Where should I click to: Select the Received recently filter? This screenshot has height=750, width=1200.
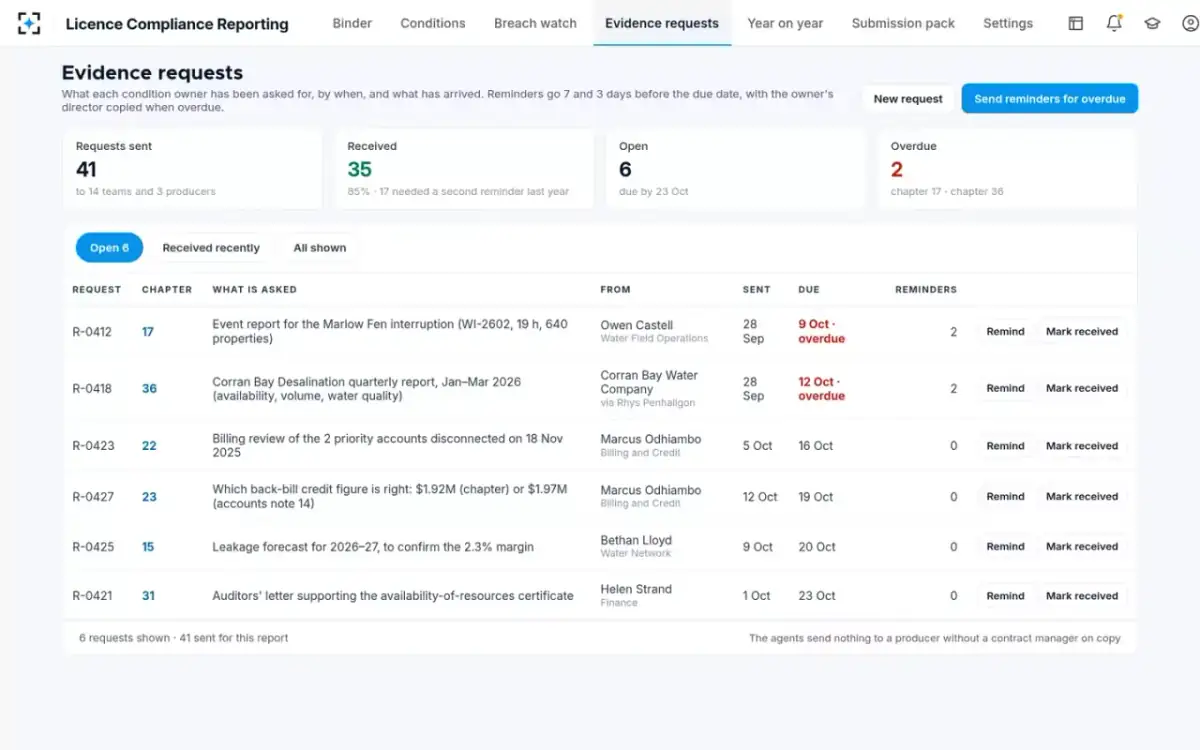point(211,248)
